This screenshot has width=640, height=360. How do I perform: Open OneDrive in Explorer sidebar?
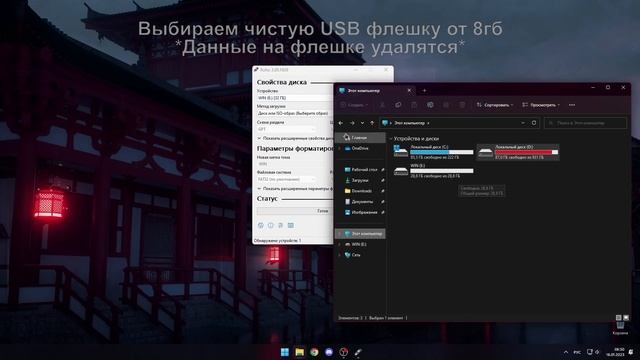360,148
